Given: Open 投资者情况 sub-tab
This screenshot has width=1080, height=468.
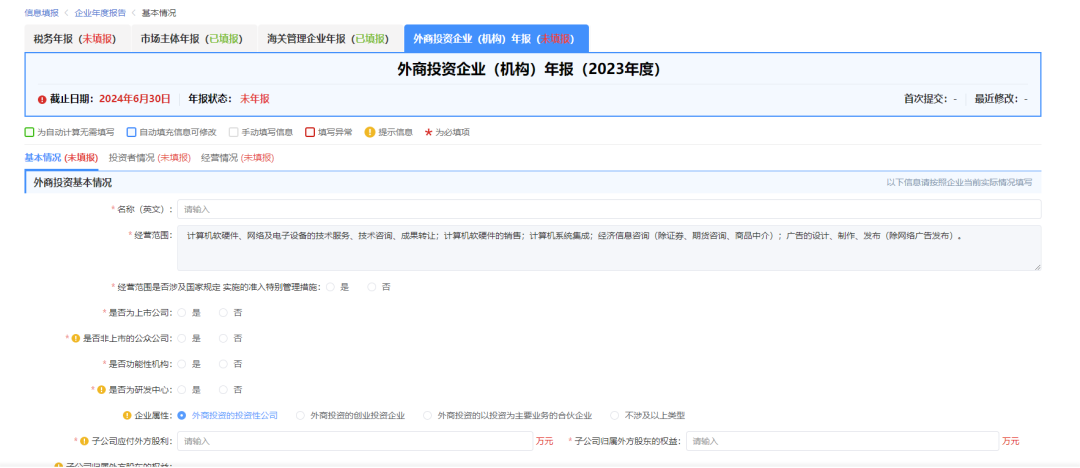Looking at the screenshot, I should 149,158.
